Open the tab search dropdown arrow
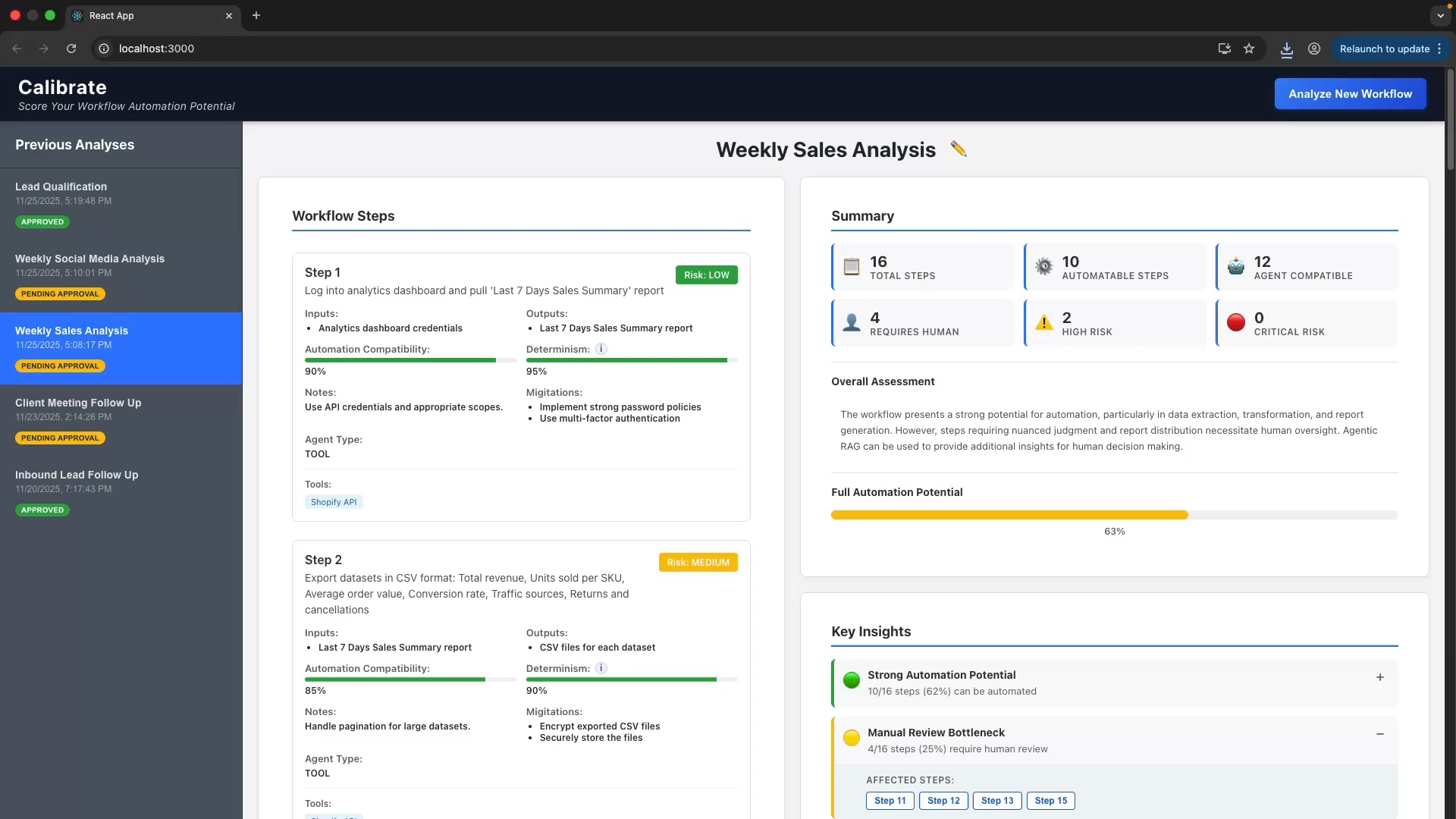This screenshot has width=1456, height=819. click(x=1440, y=15)
